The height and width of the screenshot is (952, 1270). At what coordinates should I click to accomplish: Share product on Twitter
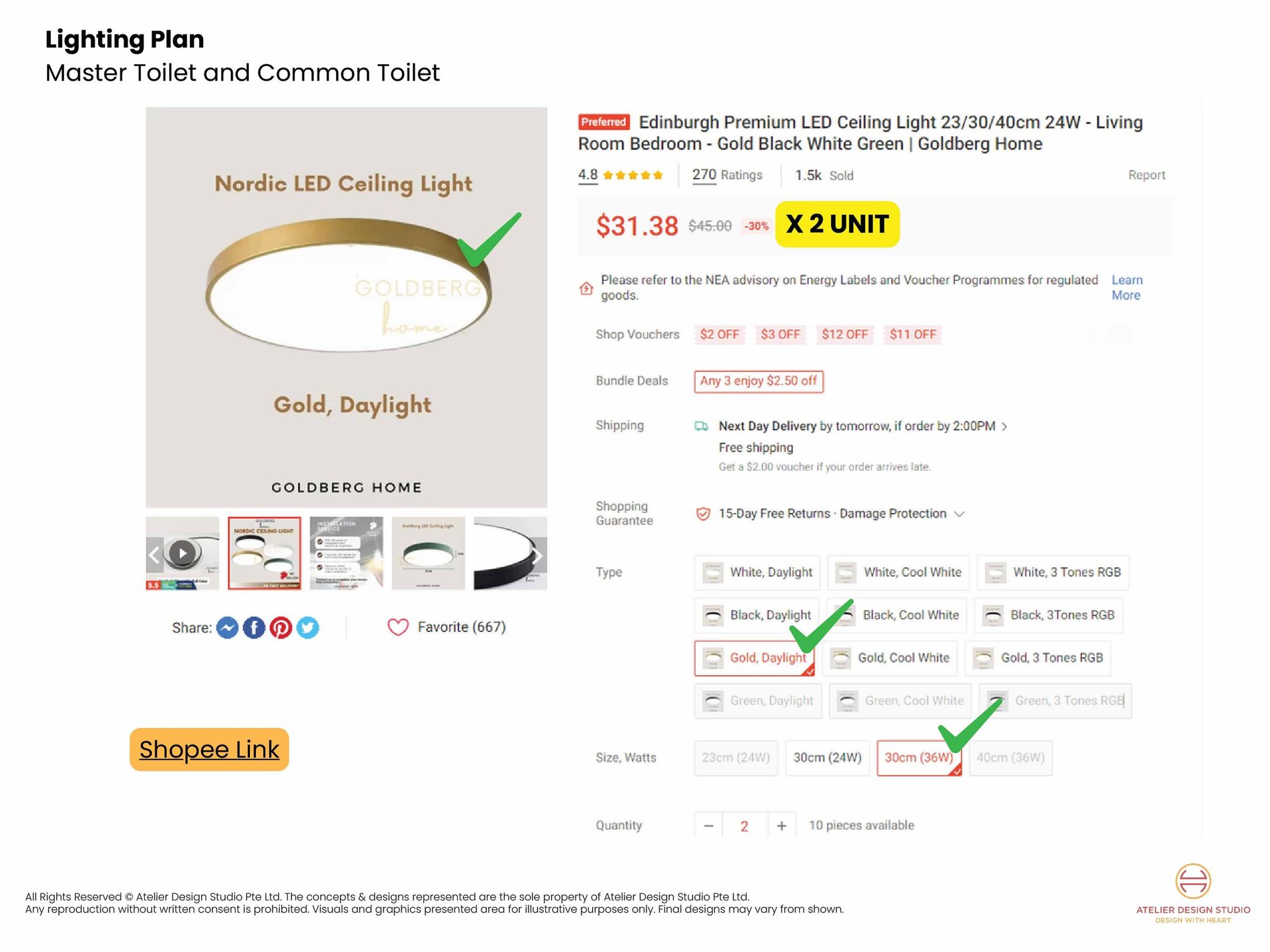308,627
